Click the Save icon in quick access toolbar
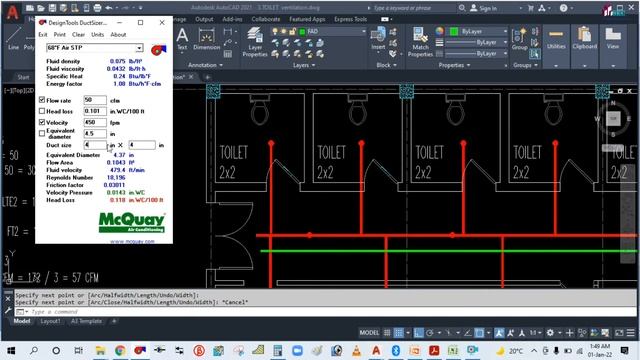Viewport: 640px width, 360px height. point(52,8)
